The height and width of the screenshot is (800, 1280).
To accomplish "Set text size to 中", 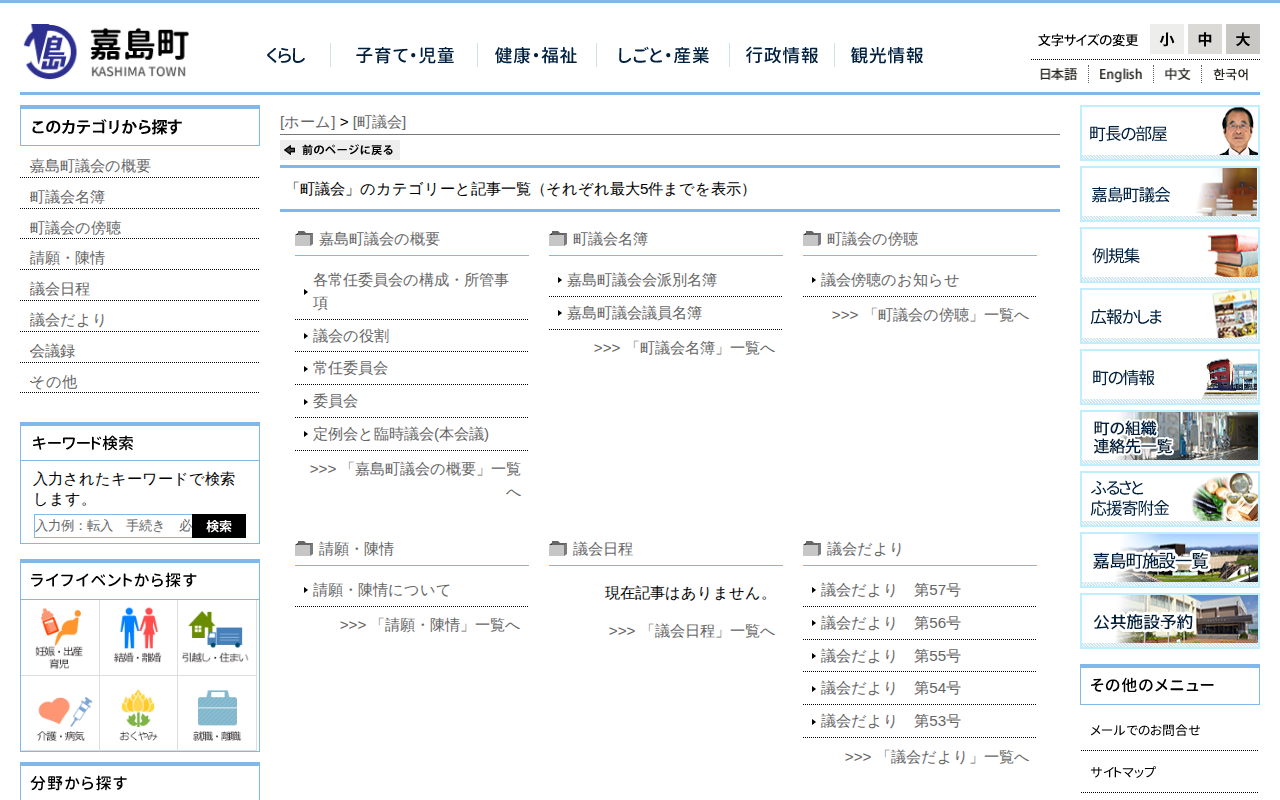I will coord(1205,39).
